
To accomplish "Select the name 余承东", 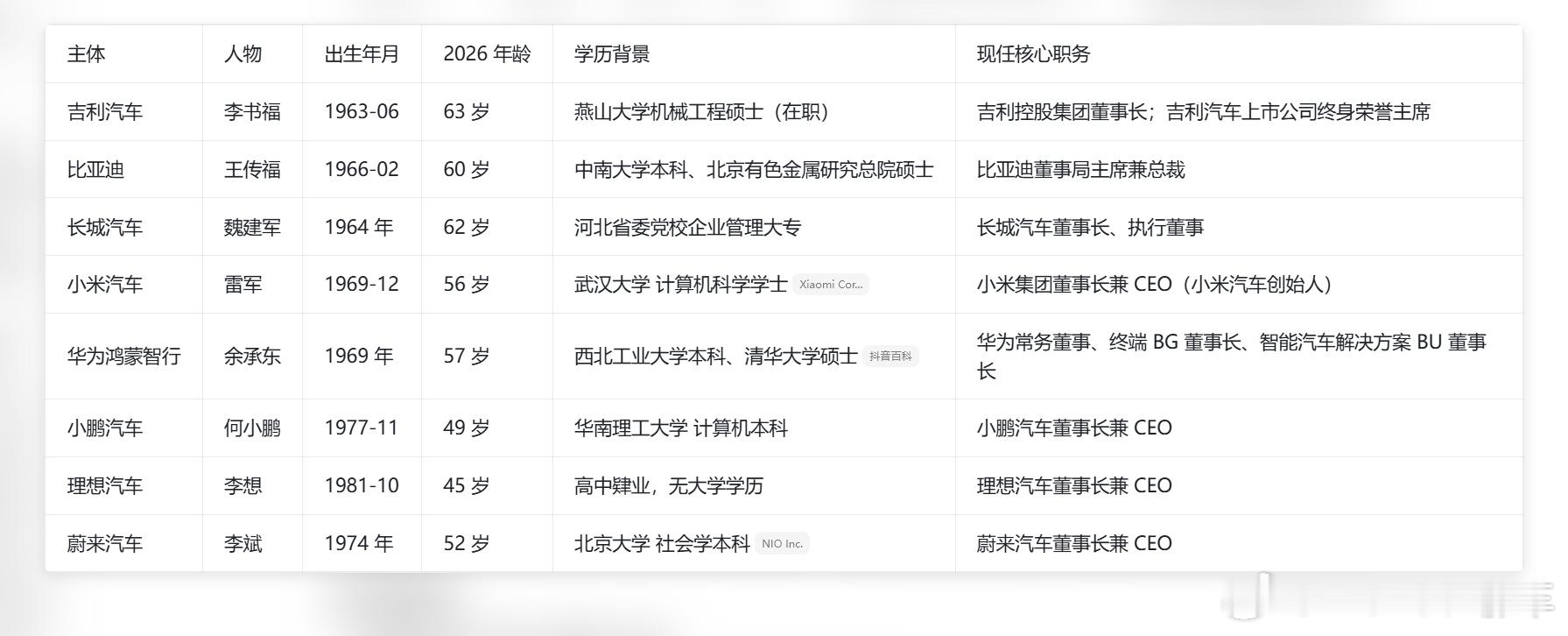I will click(x=252, y=357).
